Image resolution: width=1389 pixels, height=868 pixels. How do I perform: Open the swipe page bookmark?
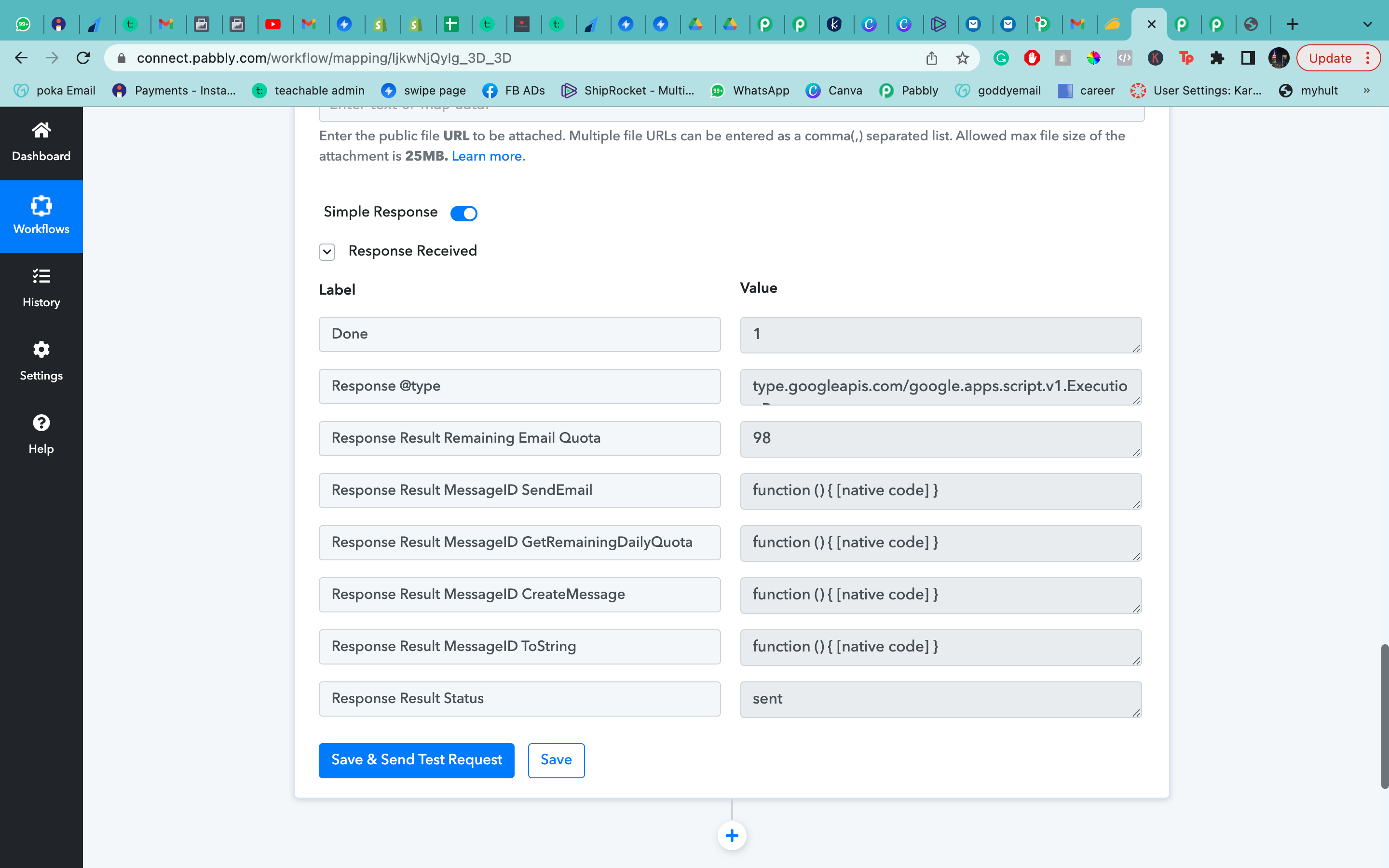tap(423, 90)
